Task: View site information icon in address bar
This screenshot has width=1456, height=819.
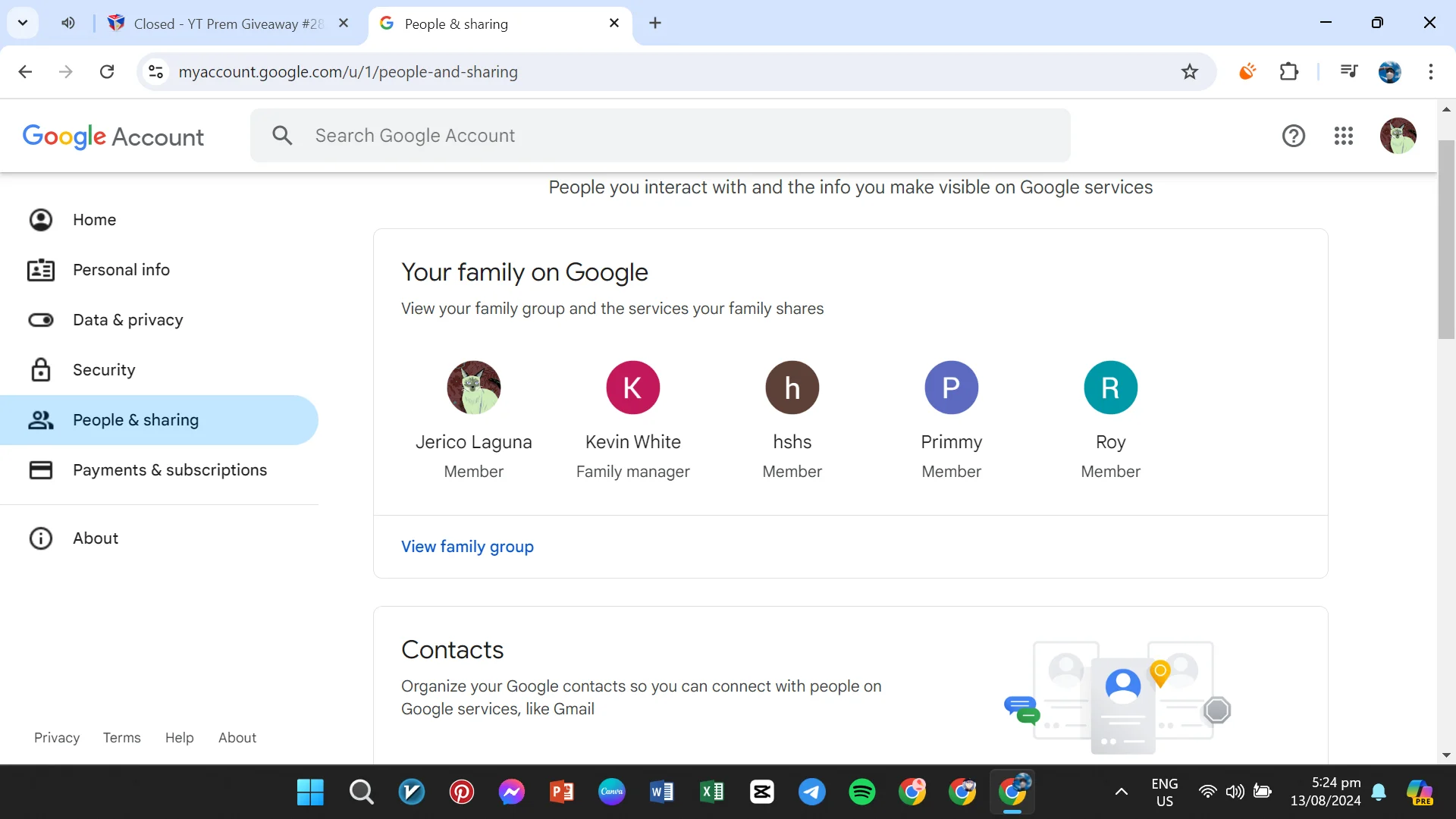Action: (155, 71)
